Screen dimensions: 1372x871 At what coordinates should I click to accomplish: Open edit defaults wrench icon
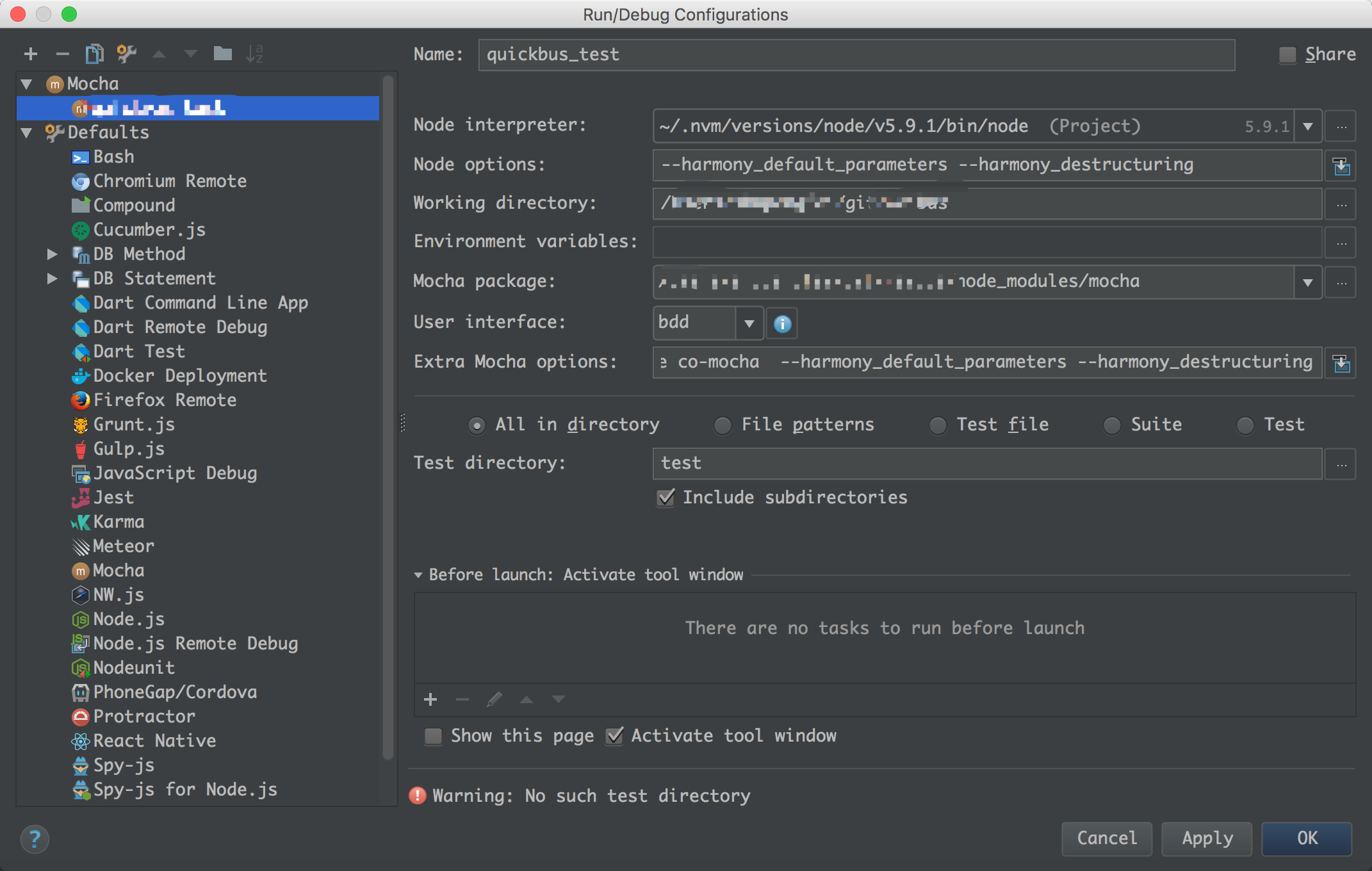tap(127, 54)
